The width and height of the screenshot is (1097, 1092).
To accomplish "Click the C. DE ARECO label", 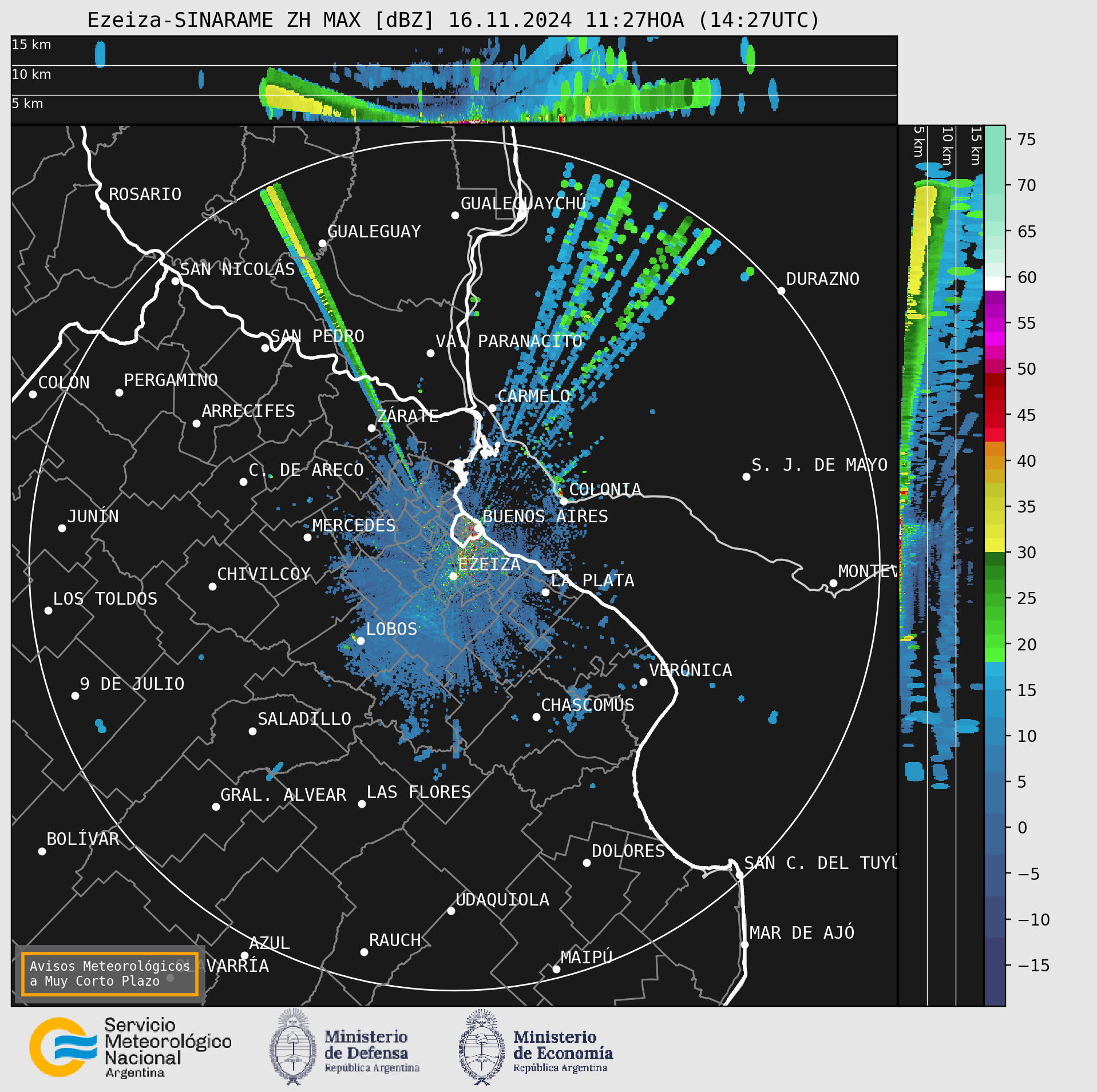I will pos(306,470).
